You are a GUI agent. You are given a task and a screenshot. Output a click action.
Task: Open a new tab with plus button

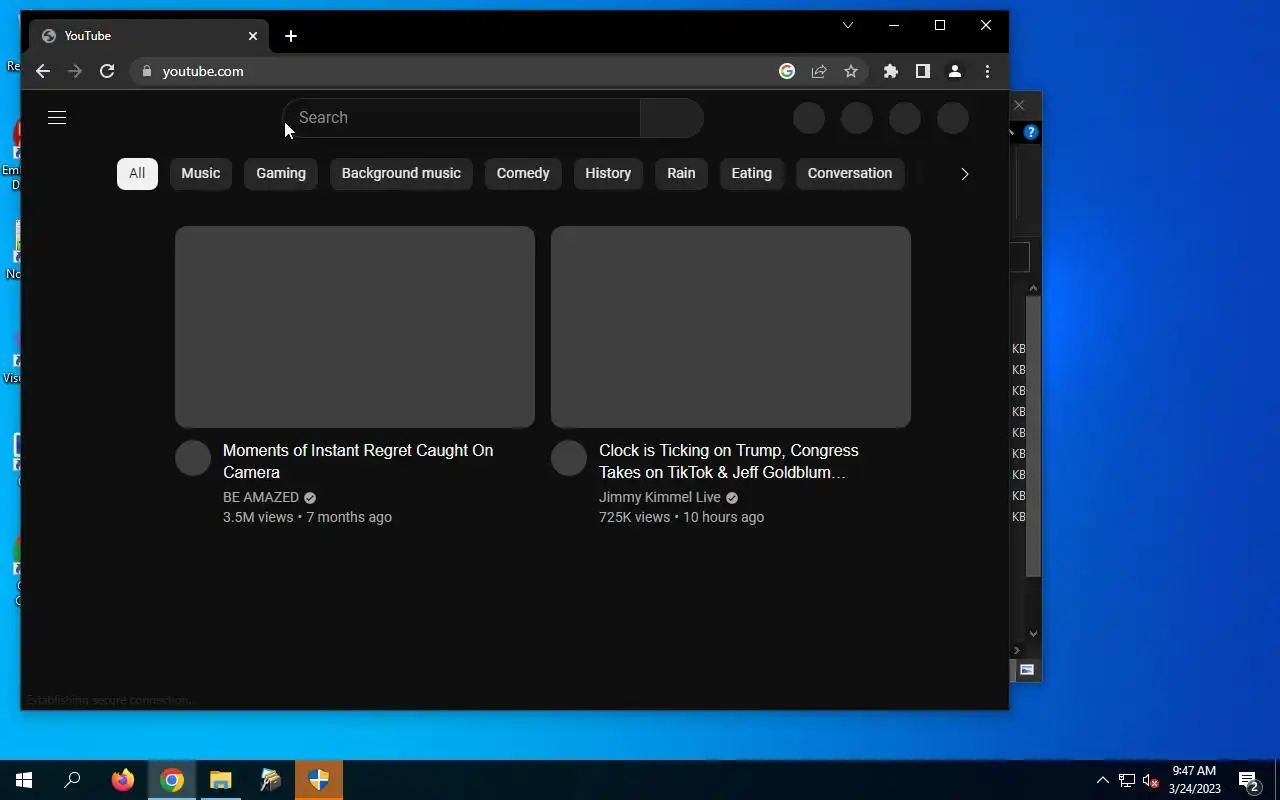click(x=291, y=36)
